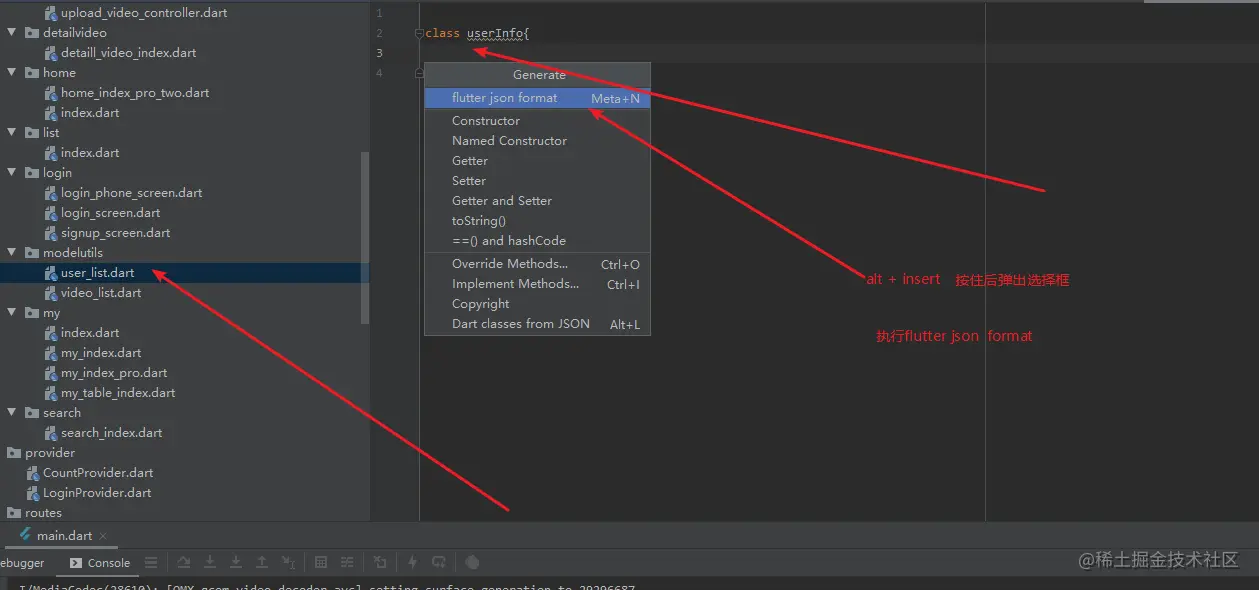
Task: Click the Dart file icon beside LoginProvider.dart
Action: [34, 493]
